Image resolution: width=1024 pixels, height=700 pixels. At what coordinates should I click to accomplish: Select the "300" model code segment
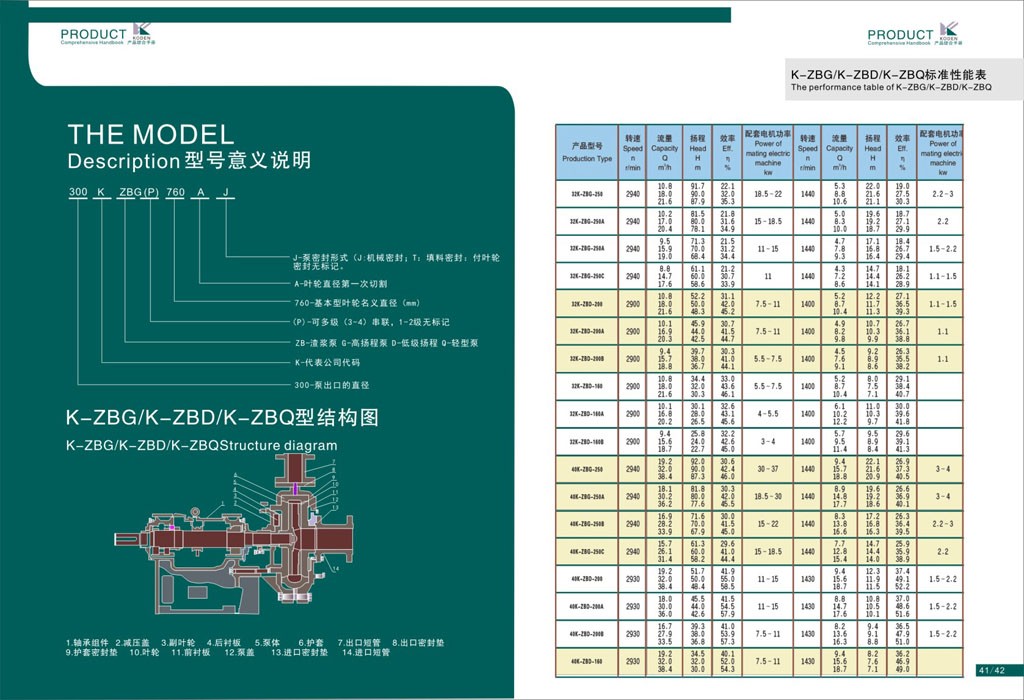77,192
